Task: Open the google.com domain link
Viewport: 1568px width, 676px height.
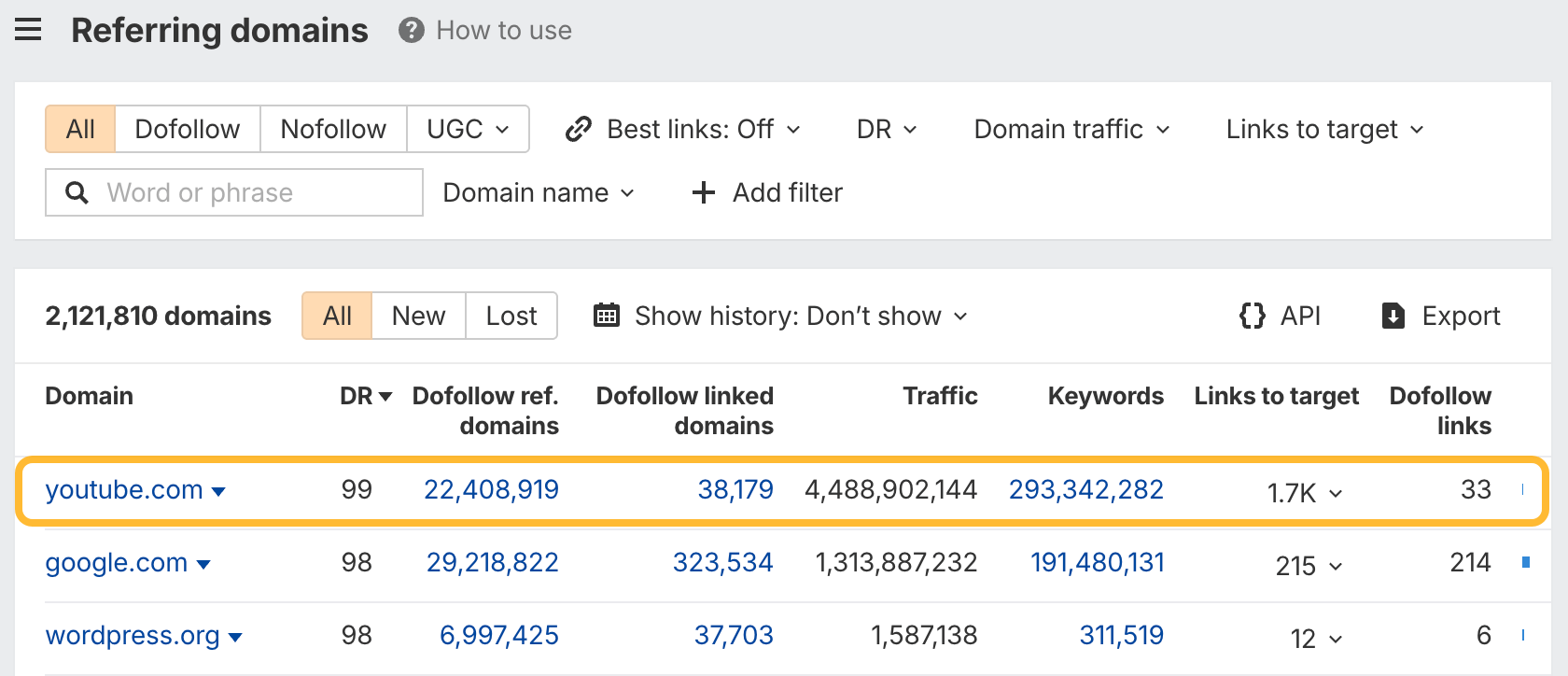Action: (x=116, y=563)
